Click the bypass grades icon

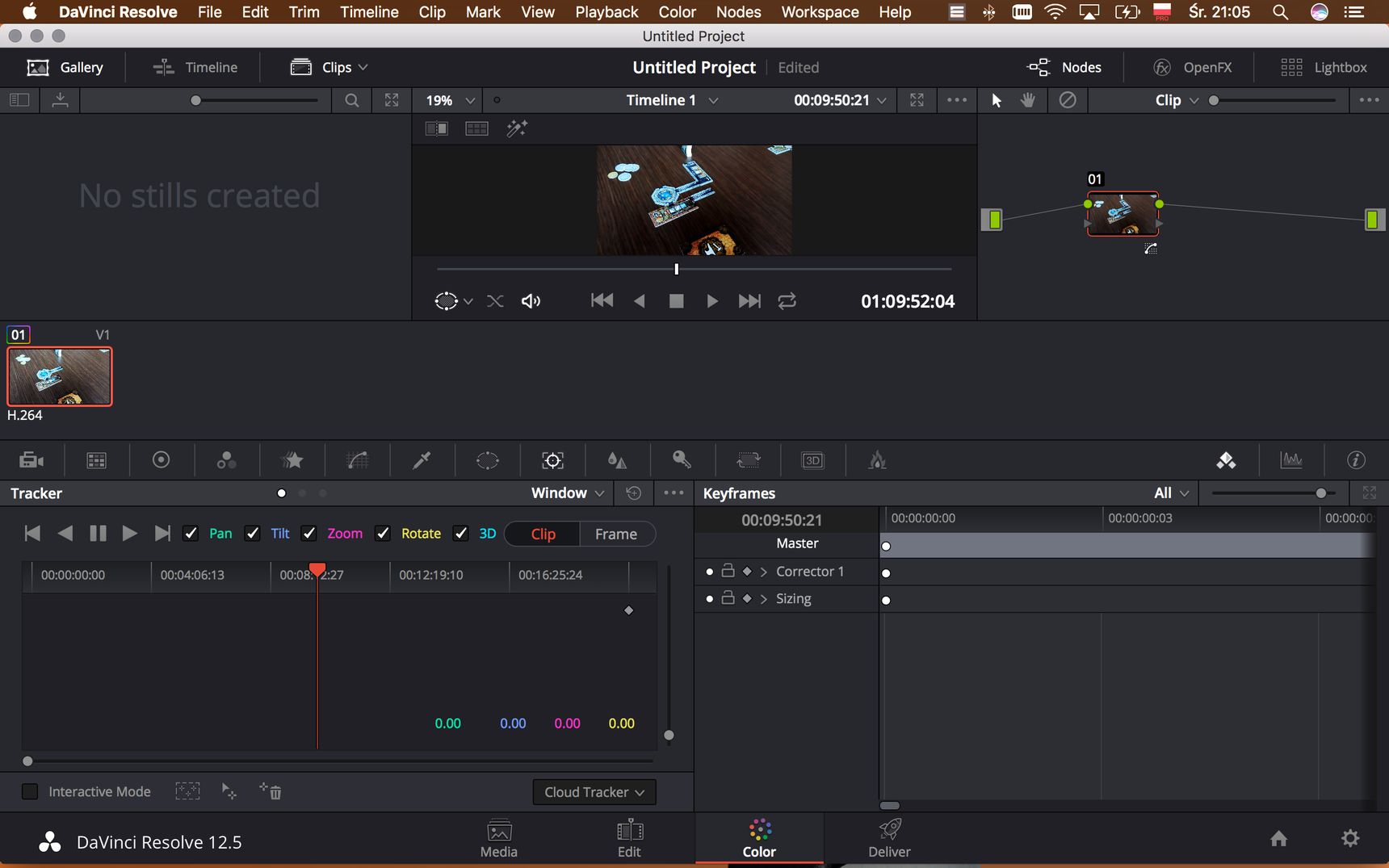coord(1068,100)
